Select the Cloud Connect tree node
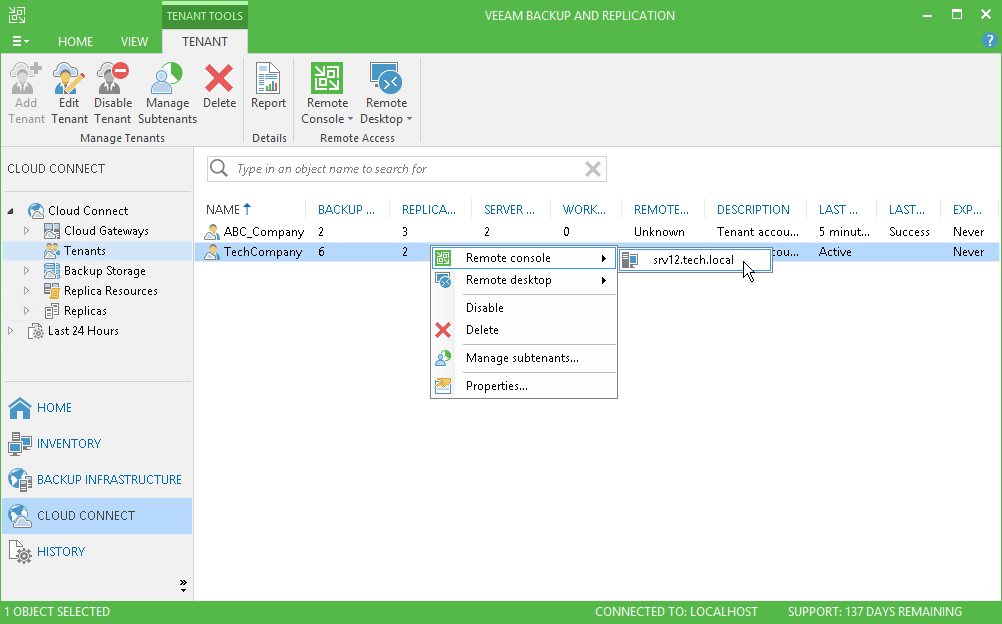 pyautogui.click(x=88, y=210)
